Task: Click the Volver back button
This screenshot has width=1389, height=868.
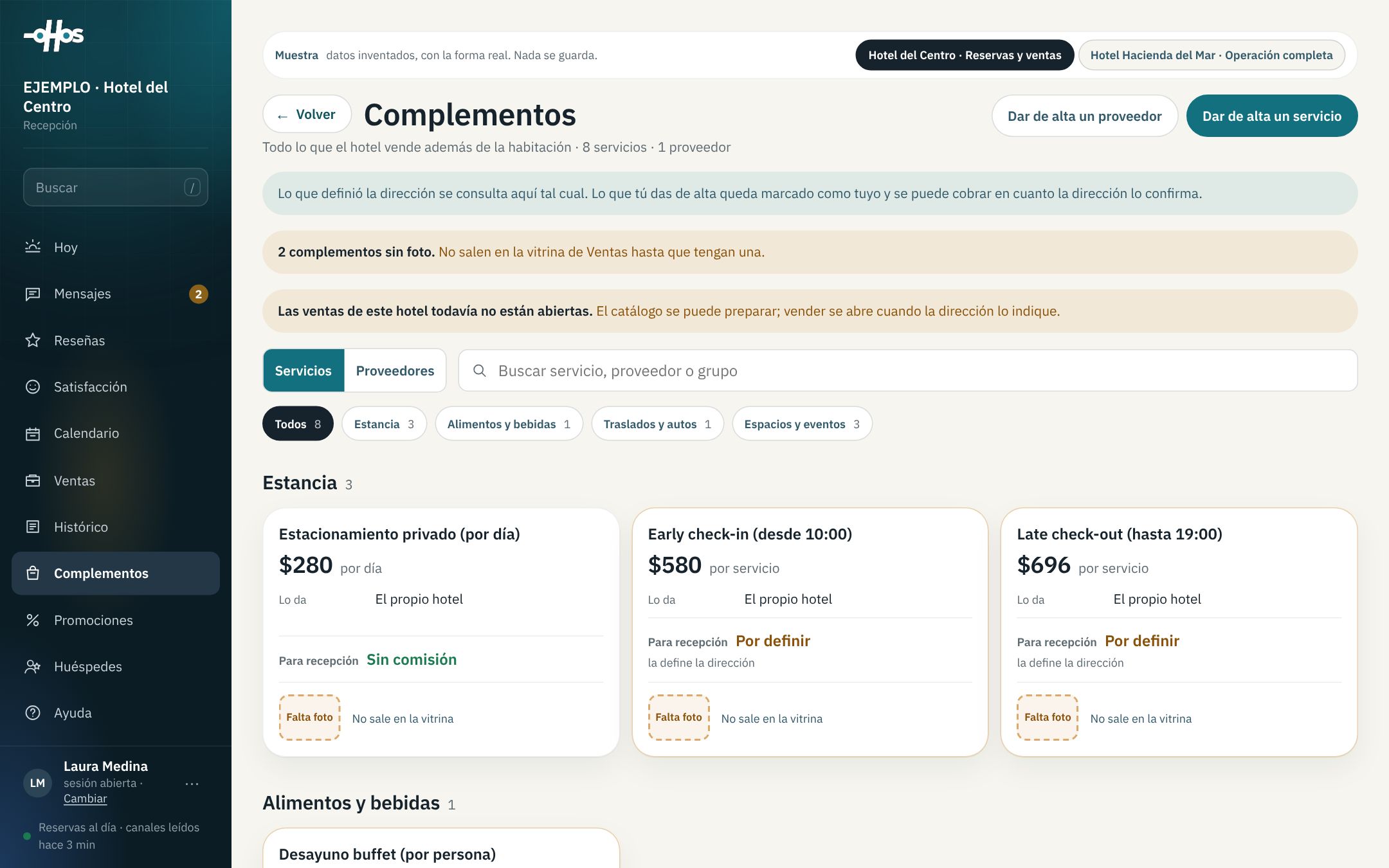Action: (x=307, y=114)
